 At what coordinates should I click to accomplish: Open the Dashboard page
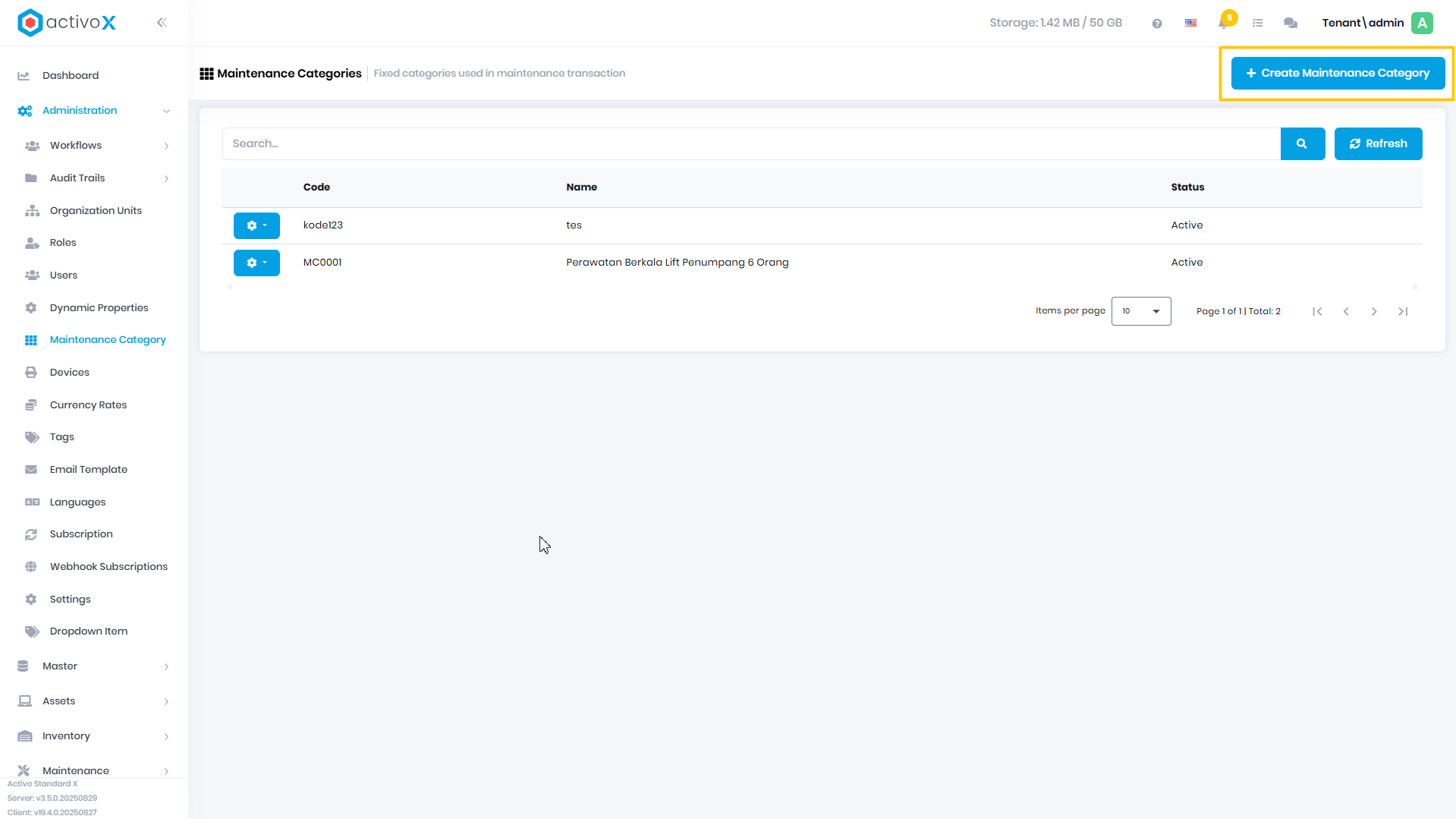click(x=71, y=76)
